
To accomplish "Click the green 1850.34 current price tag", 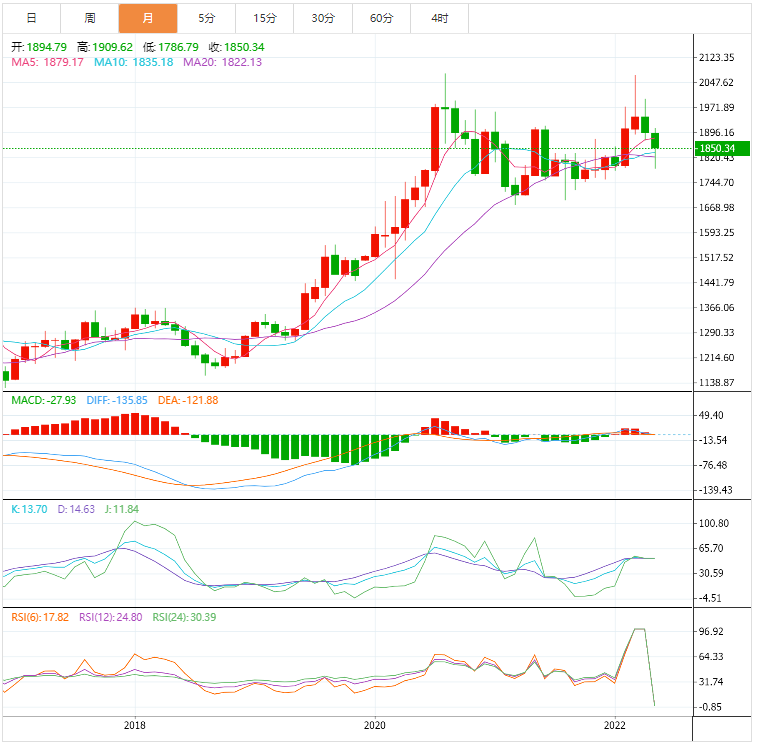I will coord(719,148).
